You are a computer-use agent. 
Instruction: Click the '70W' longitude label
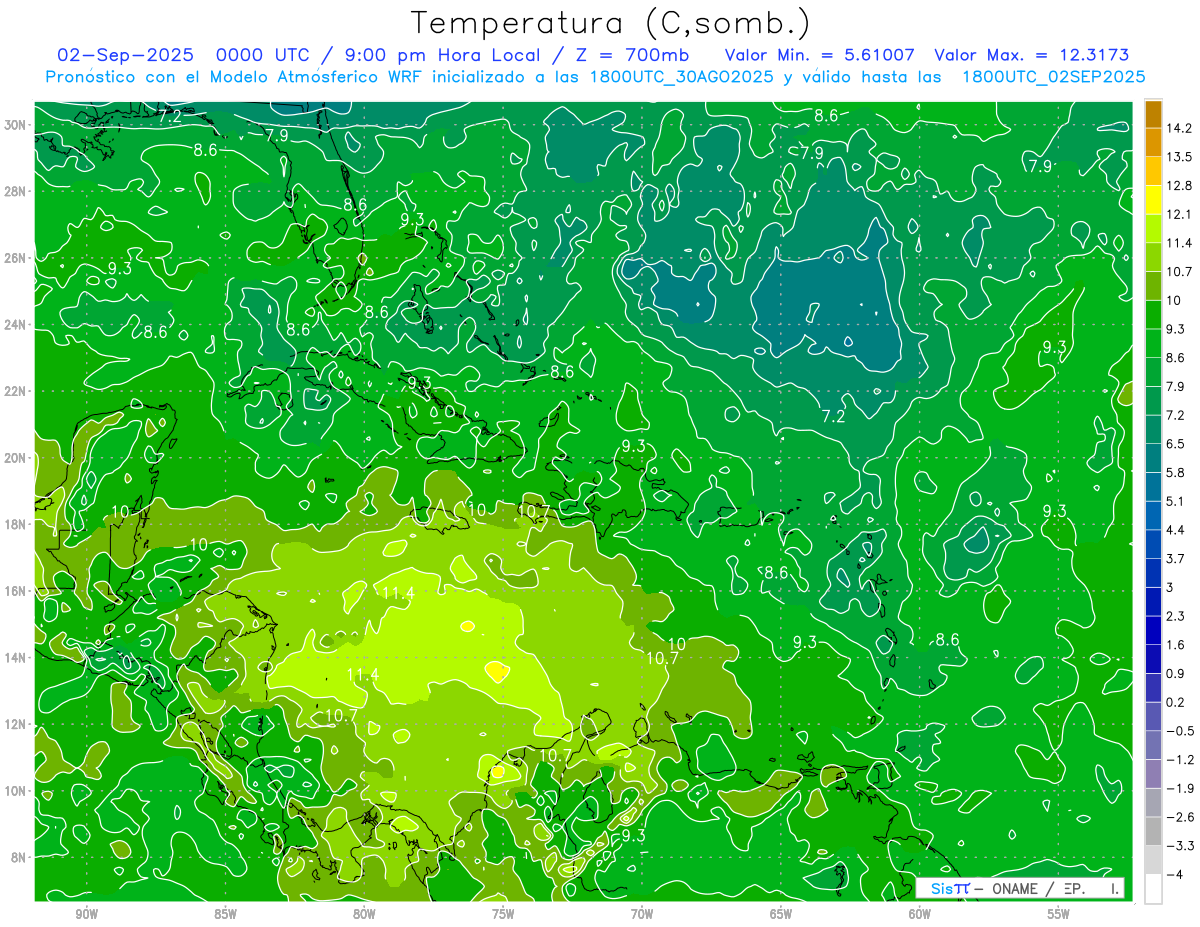point(642,914)
